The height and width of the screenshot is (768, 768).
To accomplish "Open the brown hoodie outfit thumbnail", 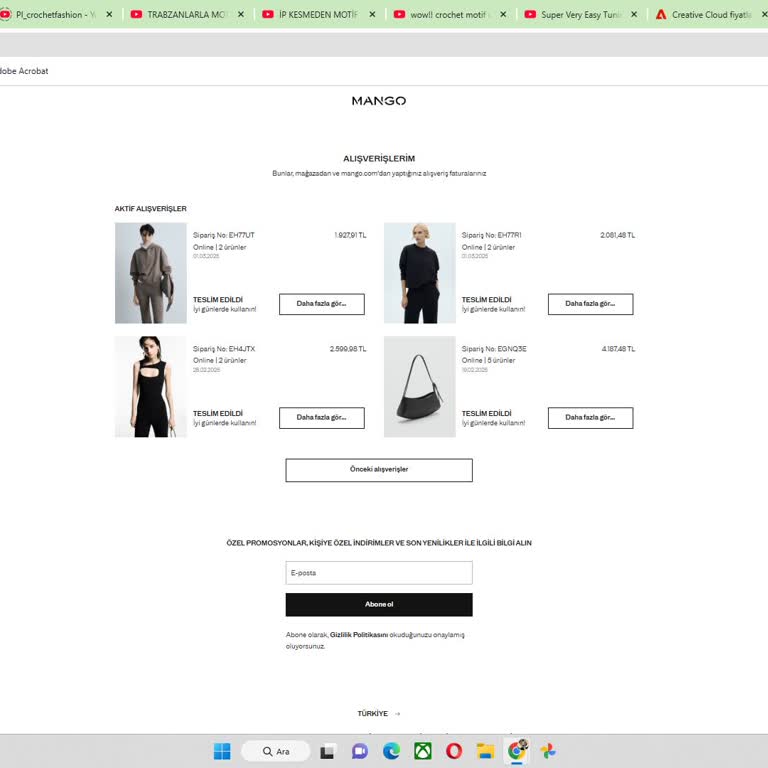I will 150,273.
